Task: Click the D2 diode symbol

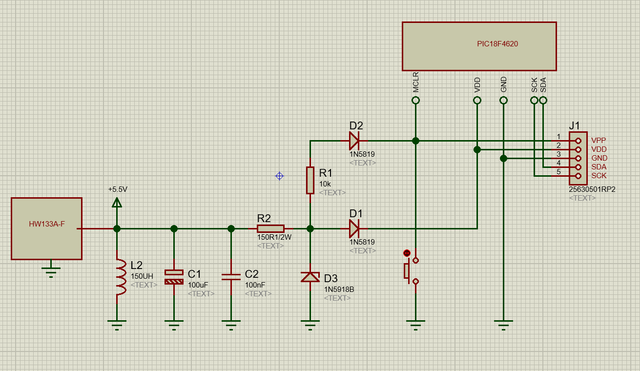Action: [354, 141]
